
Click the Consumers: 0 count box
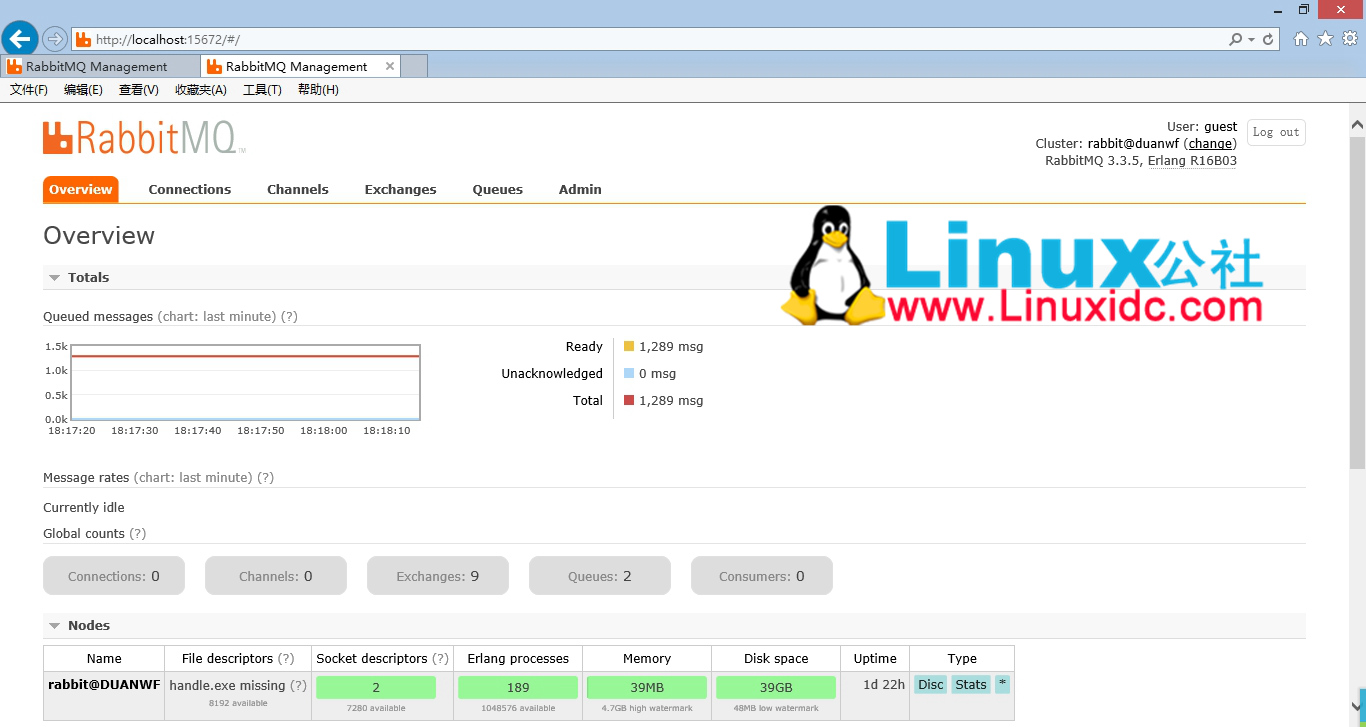(762, 576)
